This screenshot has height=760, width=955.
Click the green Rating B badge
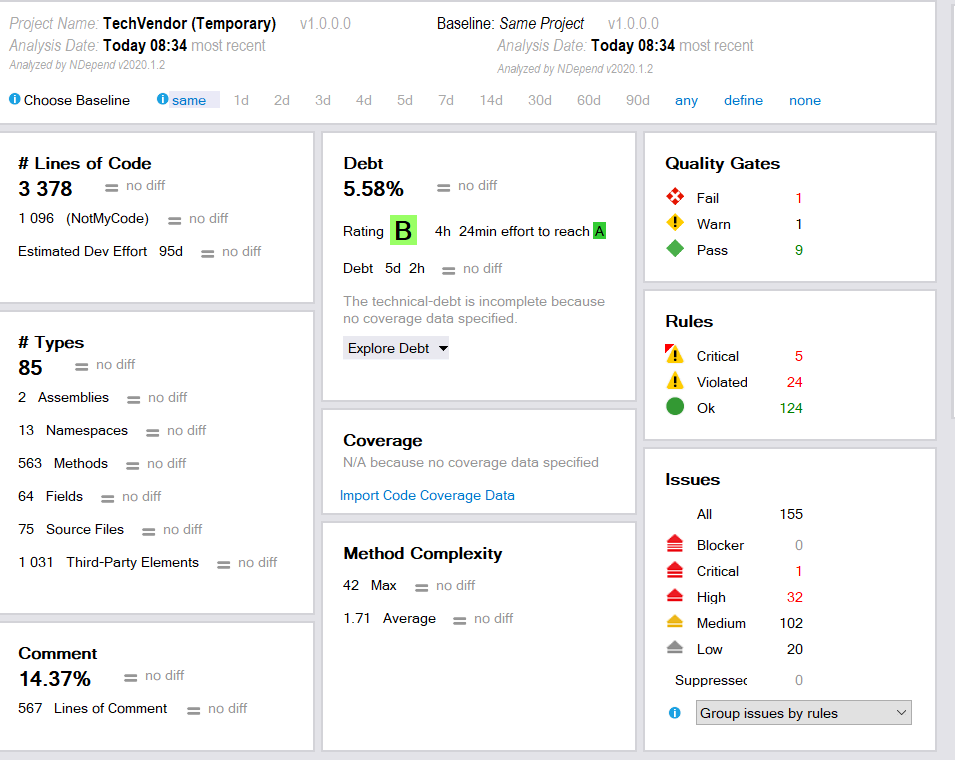point(403,230)
